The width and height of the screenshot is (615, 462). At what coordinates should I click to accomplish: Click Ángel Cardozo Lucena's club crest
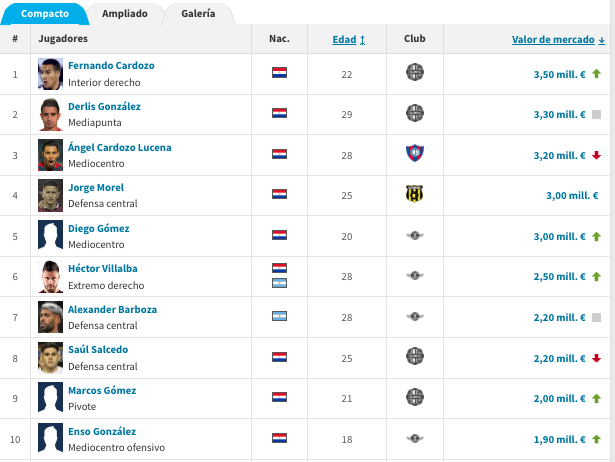[x=414, y=154]
